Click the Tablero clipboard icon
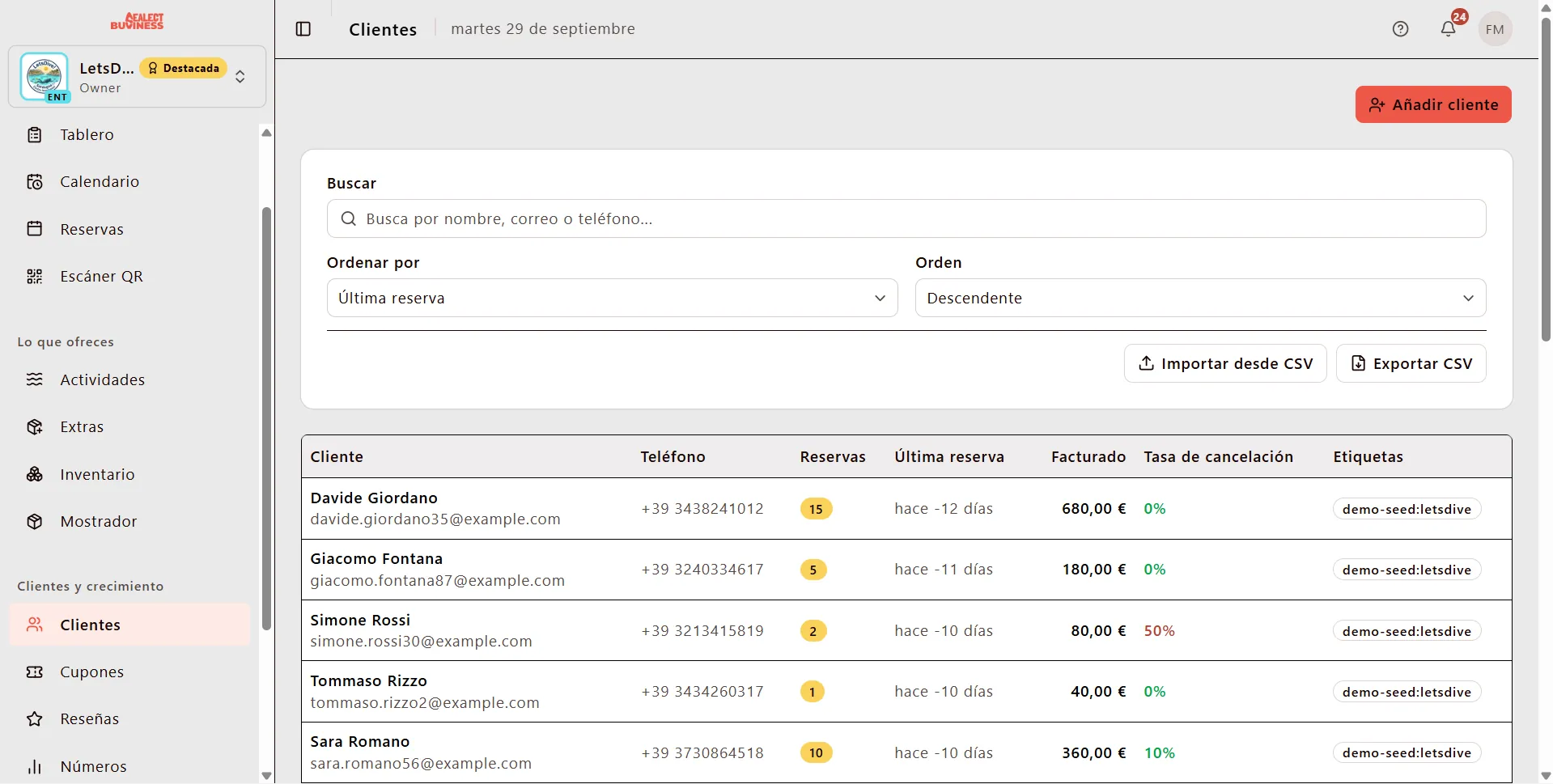The width and height of the screenshot is (1553, 784). [x=35, y=135]
